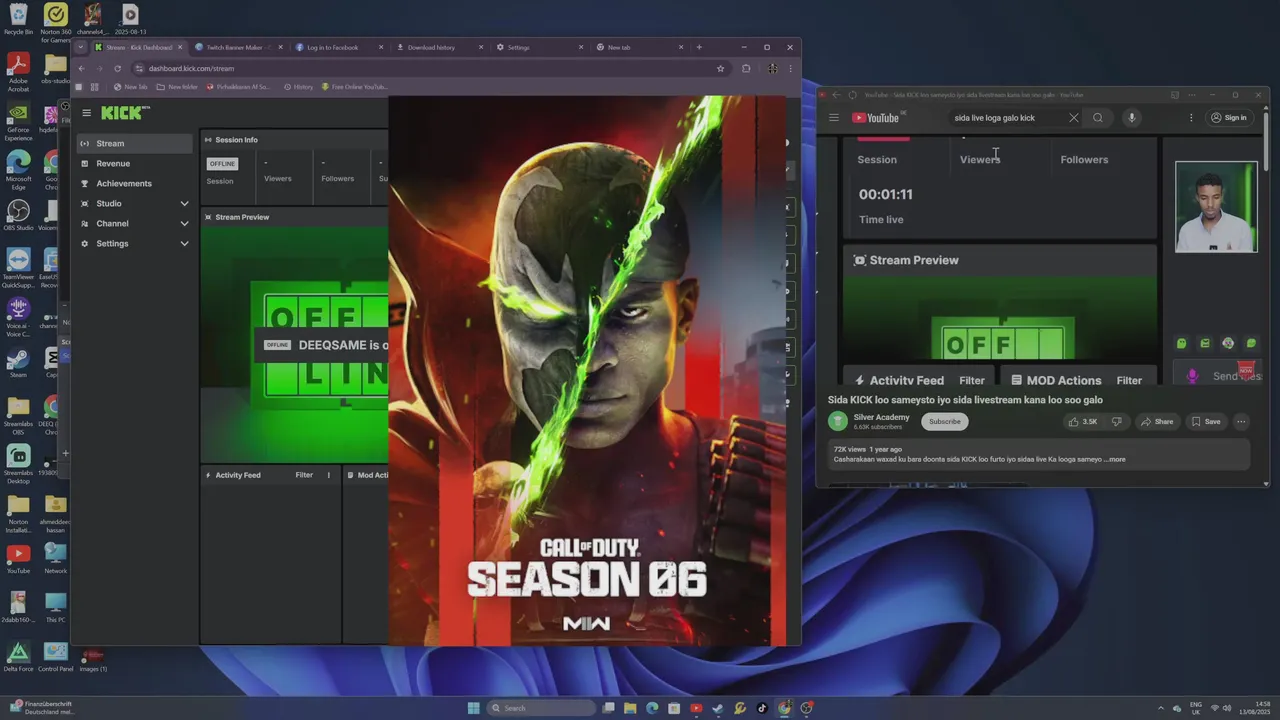
Task: Open Achievements in Kick sidebar
Action: (134, 183)
